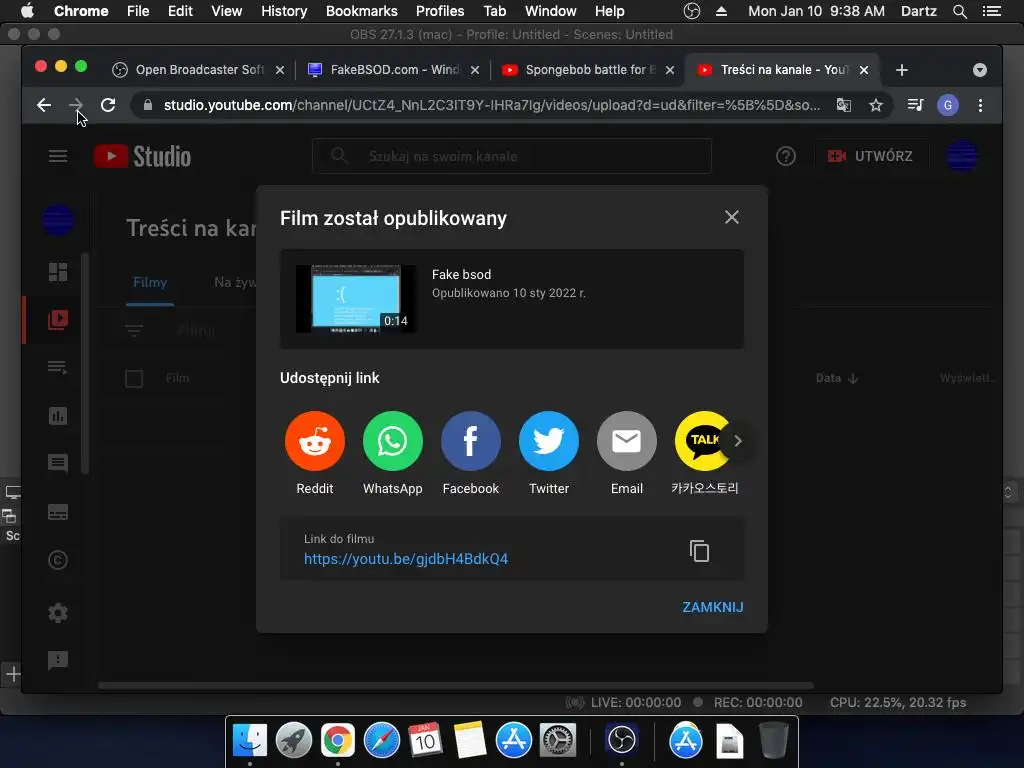Translate this page icon in address bar

click(844, 105)
